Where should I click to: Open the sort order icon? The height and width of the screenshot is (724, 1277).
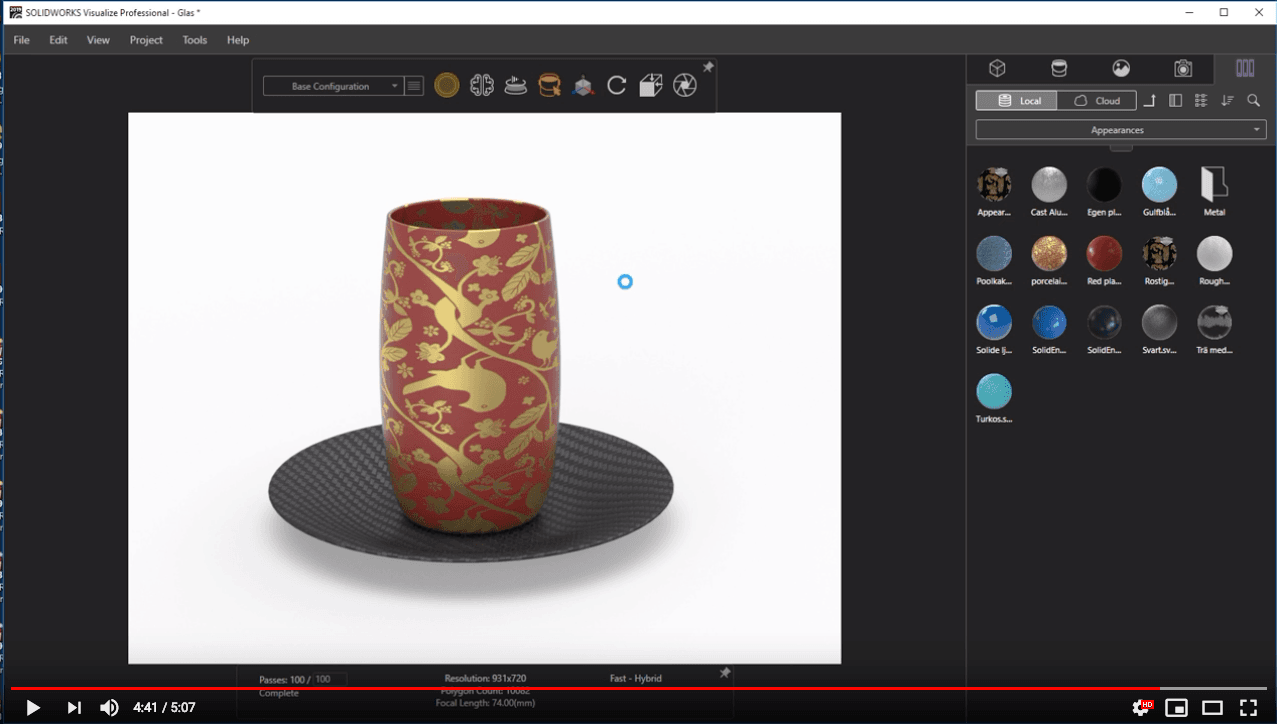[1228, 101]
